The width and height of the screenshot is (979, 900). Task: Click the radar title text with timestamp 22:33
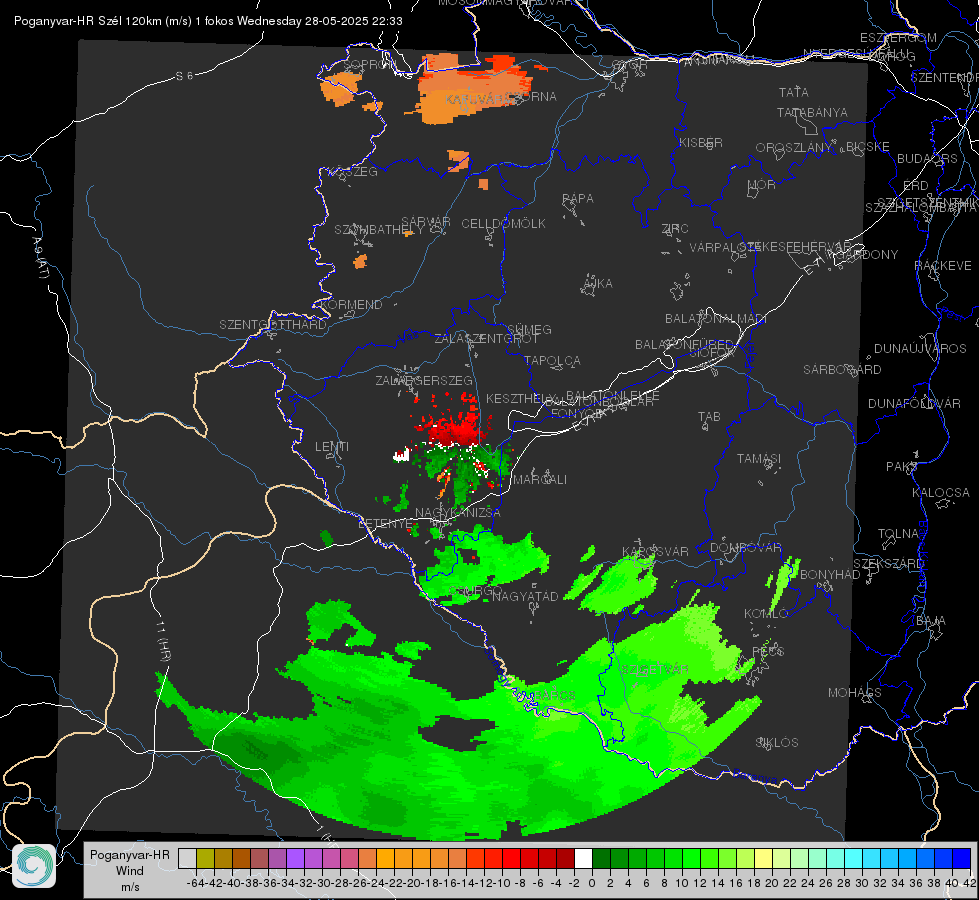(208, 21)
